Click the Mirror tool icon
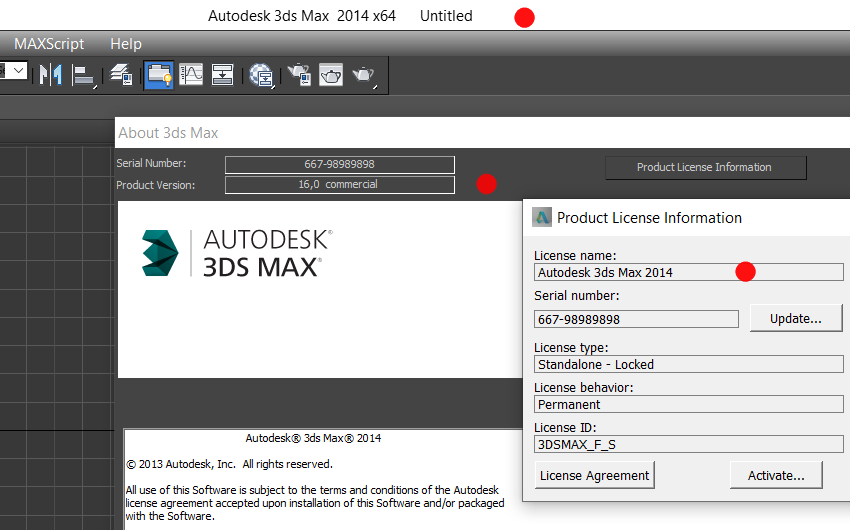 coord(51,75)
